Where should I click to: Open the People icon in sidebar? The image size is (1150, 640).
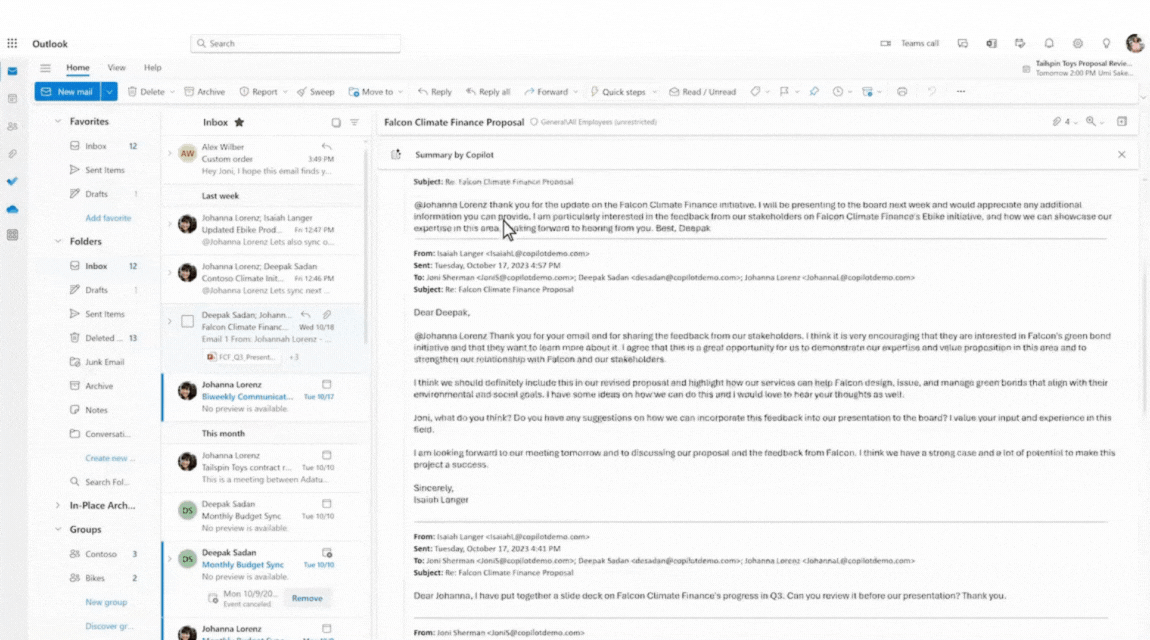pos(13,124)
